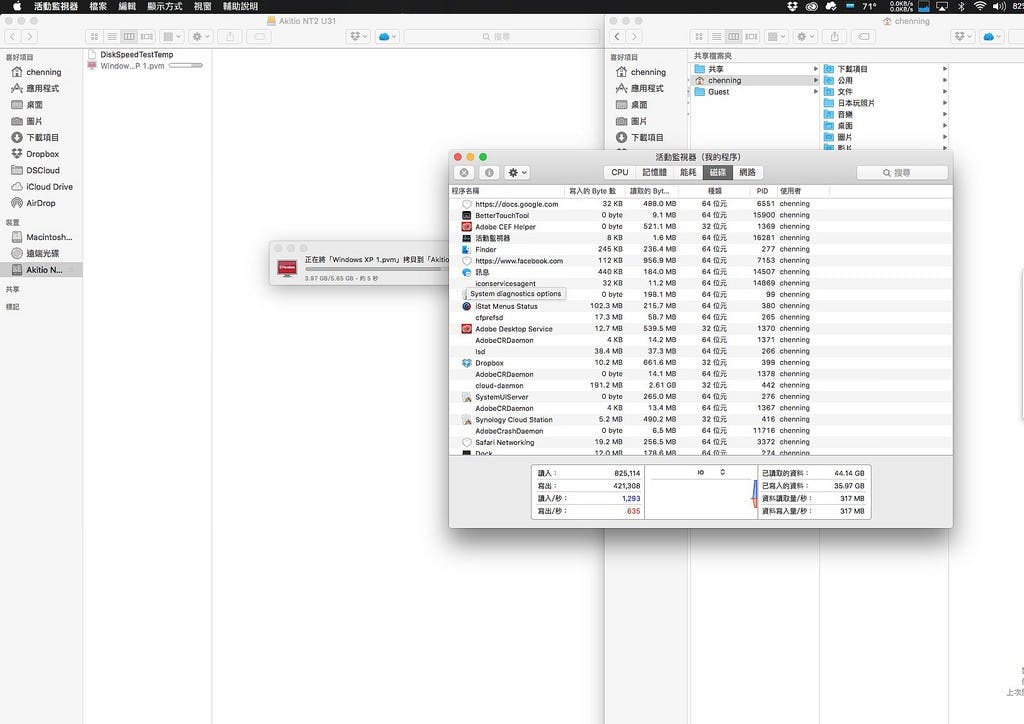
Task: Click the force quit process button in Activity Monitor
Action: click(464, 172)
